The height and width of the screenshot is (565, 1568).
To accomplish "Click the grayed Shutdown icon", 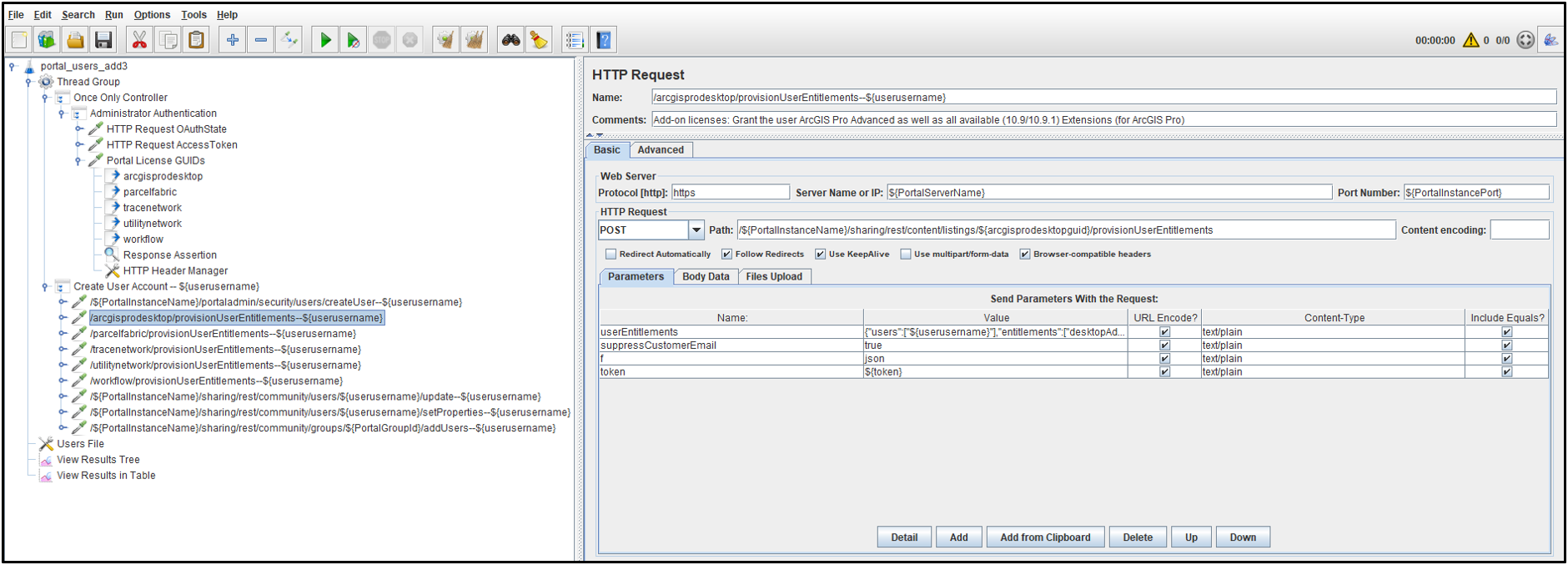I will [x=410, y=40].
